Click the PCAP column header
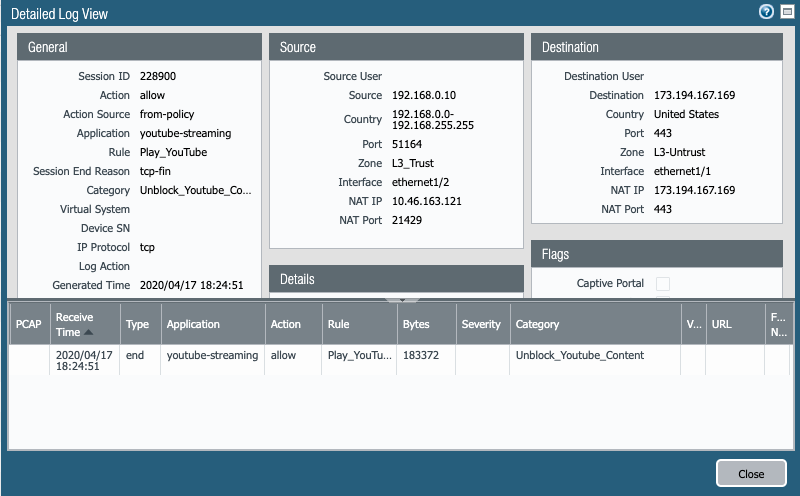 coord(28,324)
